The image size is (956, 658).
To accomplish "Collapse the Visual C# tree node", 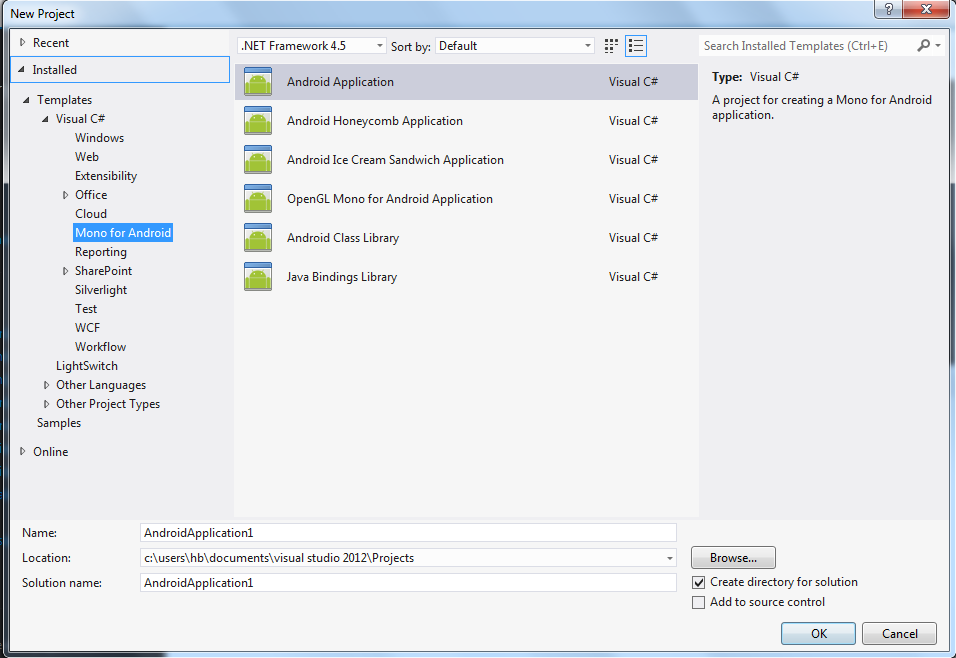I will (45, 119).
